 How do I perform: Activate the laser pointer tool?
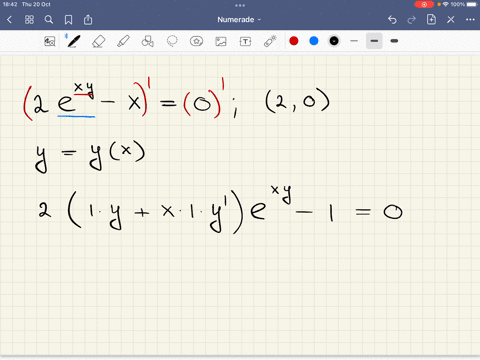coord(270,41)
